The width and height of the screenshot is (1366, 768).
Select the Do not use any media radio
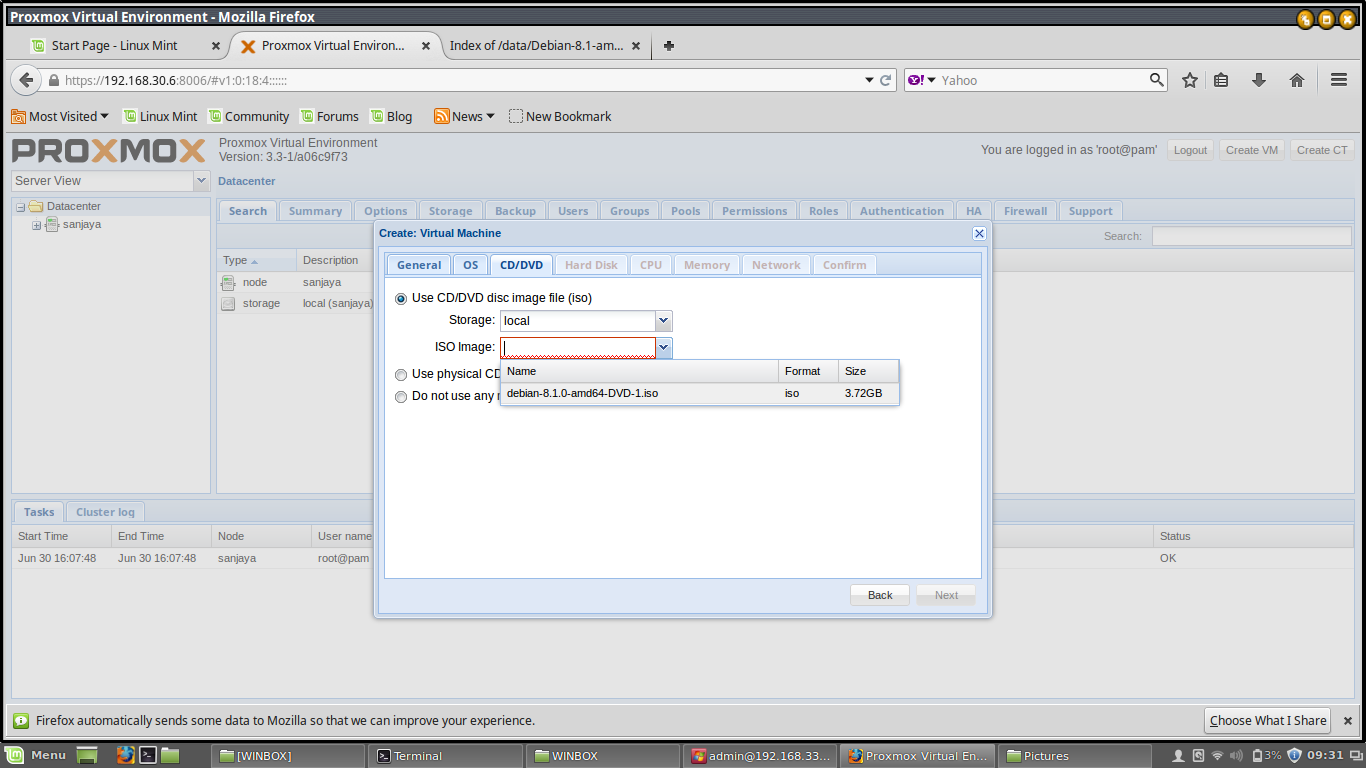402,396
